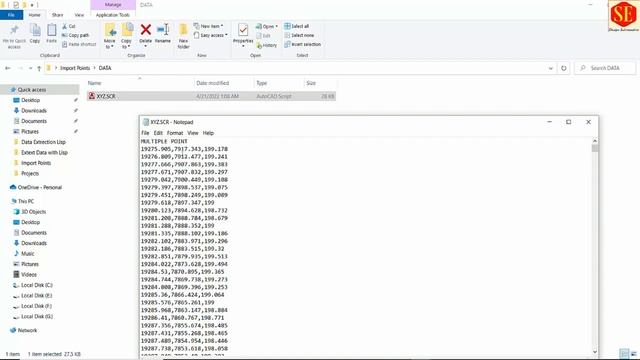Image resolution: width=640 pixels, height=360 pixels.
Task: Open Desktop under Quick access
Action: pos(31,100)
